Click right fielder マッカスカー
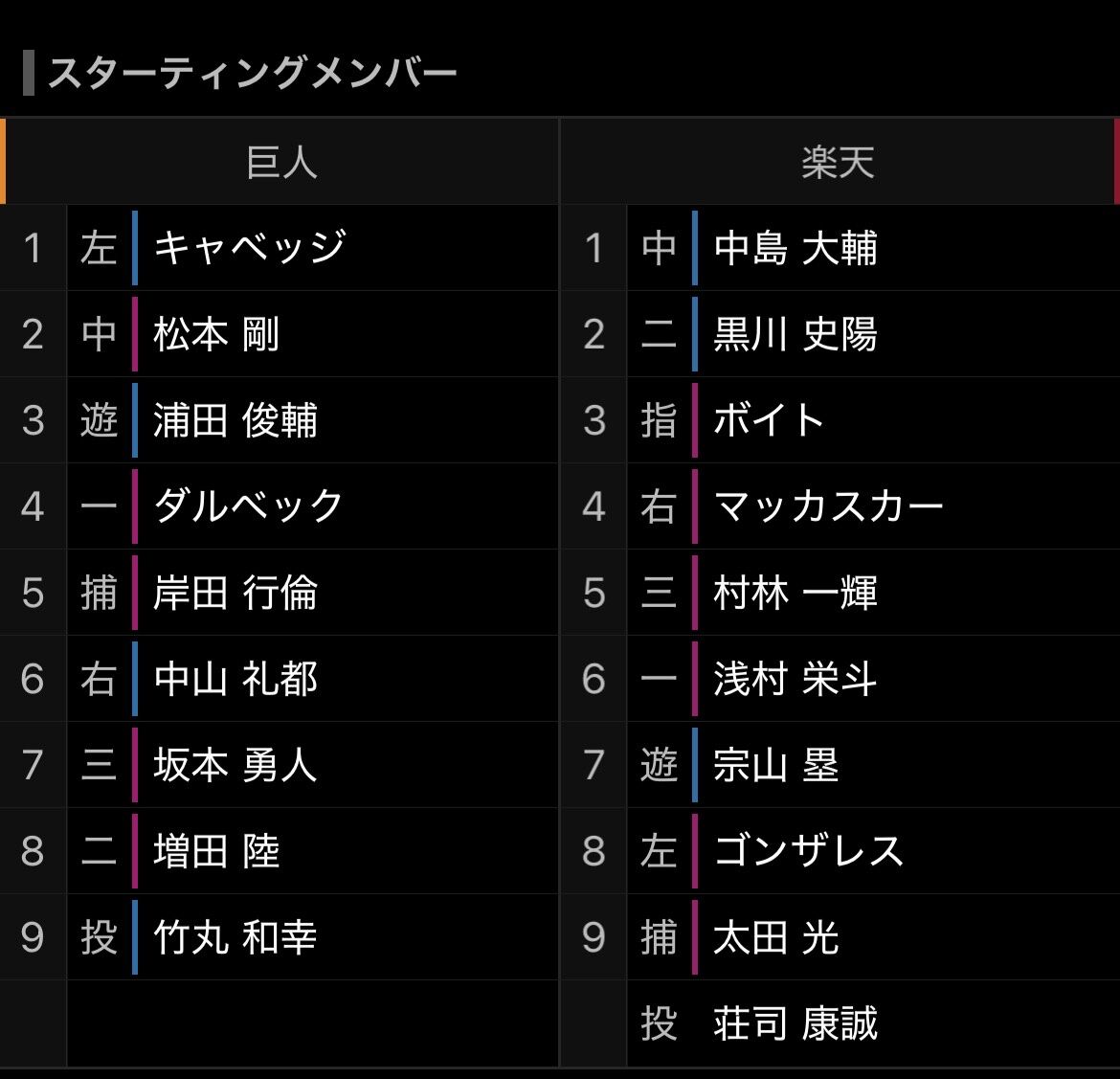The width and height of the screenshot is (1120, 1079). [x=829, y=506]
